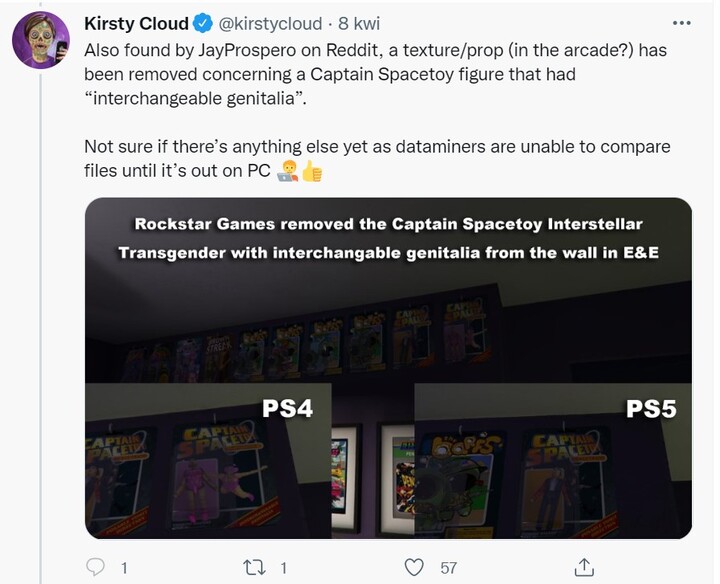The image size is (720, 584).
Task: Open the @kirstycloud handle link
Action: click(x=270, y=23)
